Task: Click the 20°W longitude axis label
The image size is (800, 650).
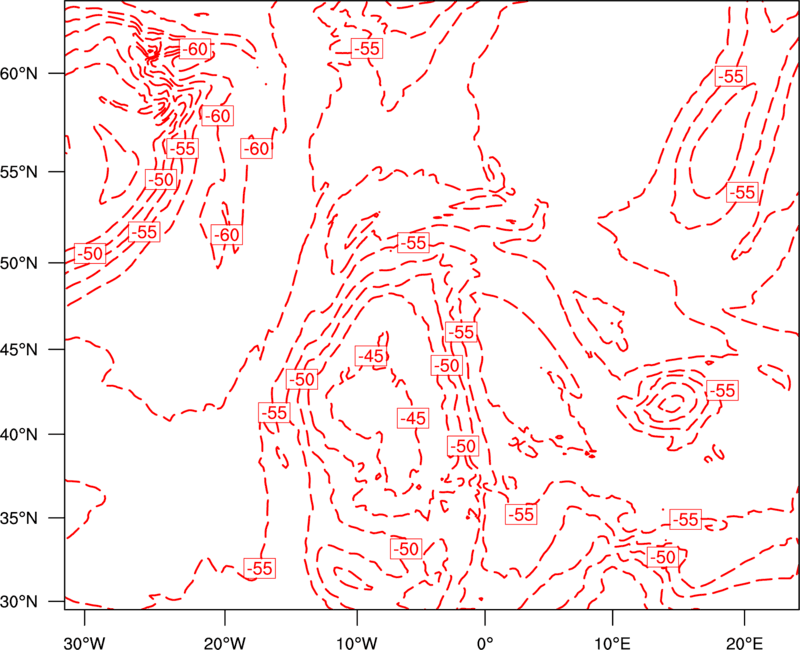Action: pos(225,642)
